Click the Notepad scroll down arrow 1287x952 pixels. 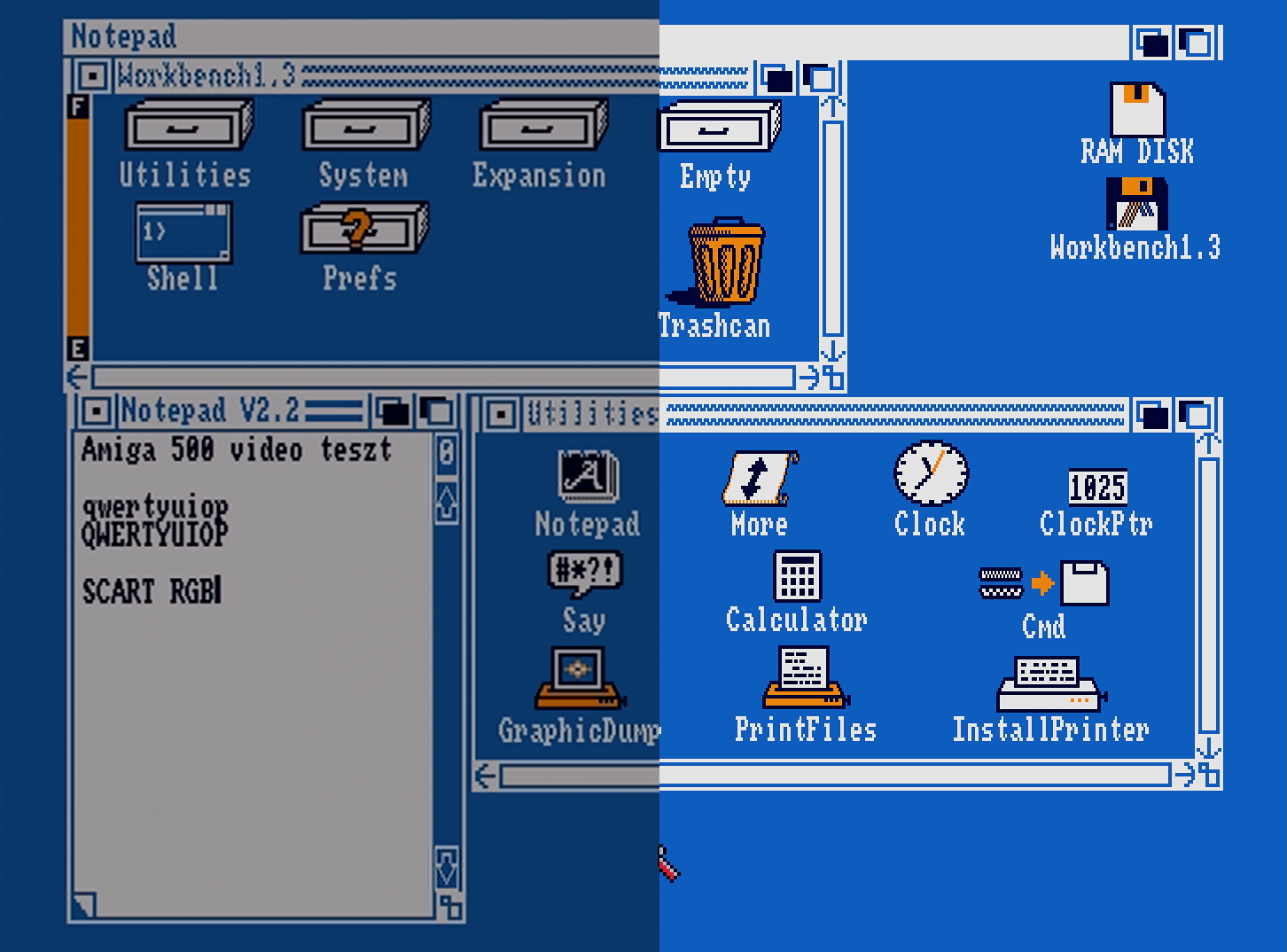coord(447,868)
